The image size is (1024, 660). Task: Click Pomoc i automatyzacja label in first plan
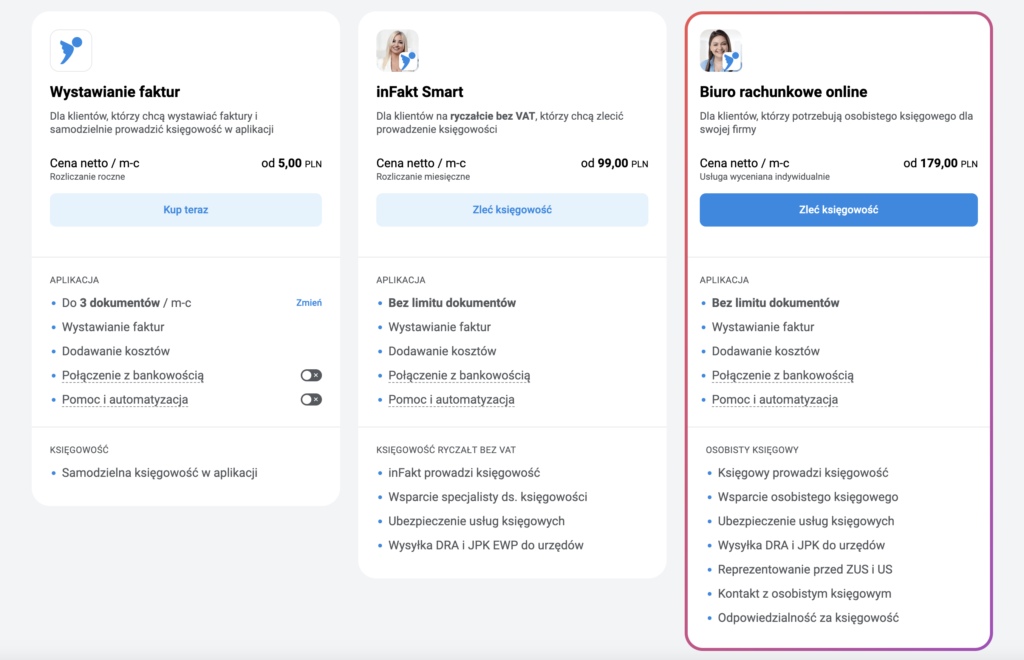click(125, 399)
